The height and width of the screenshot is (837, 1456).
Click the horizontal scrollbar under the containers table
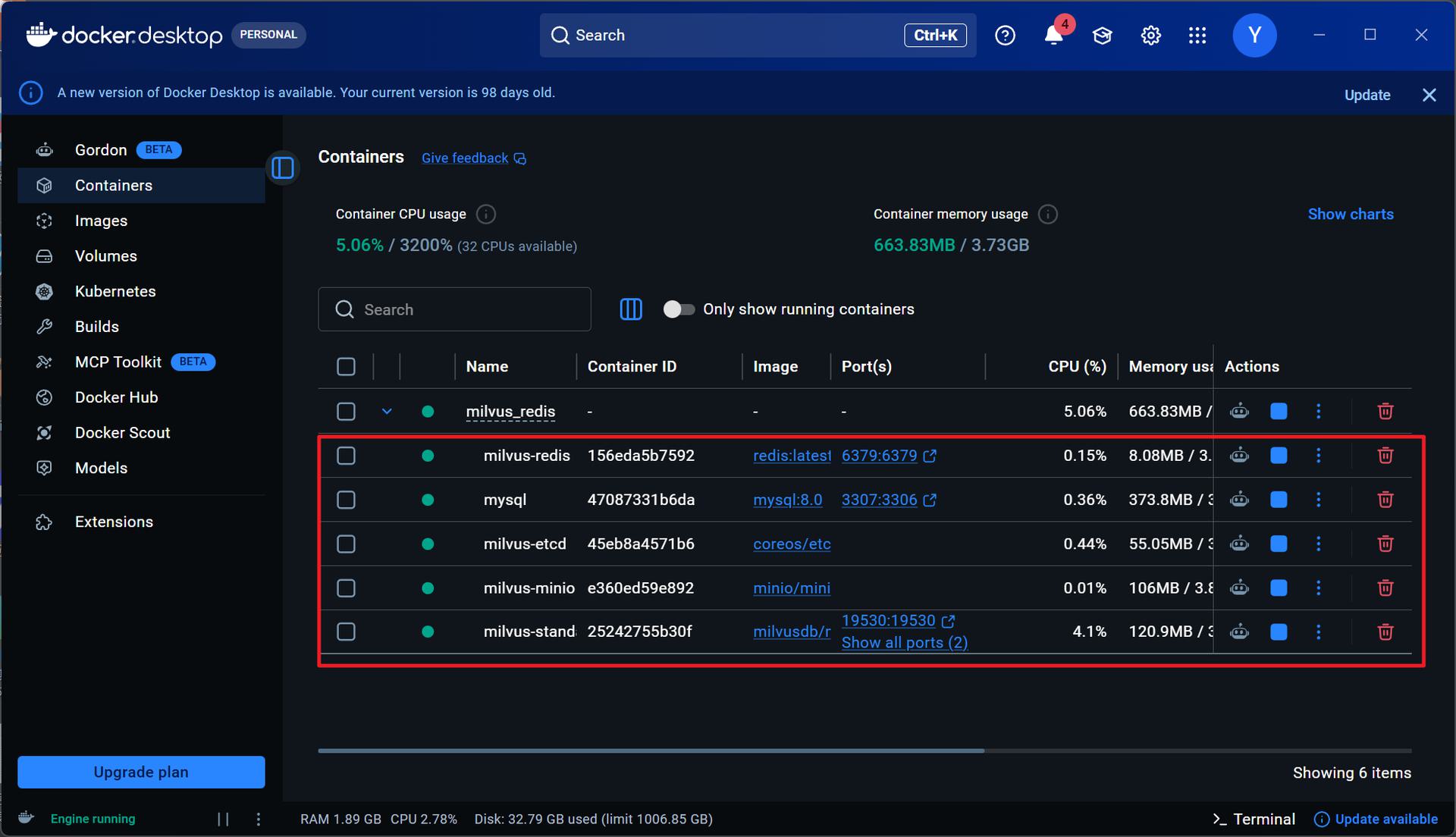(651, 751)
